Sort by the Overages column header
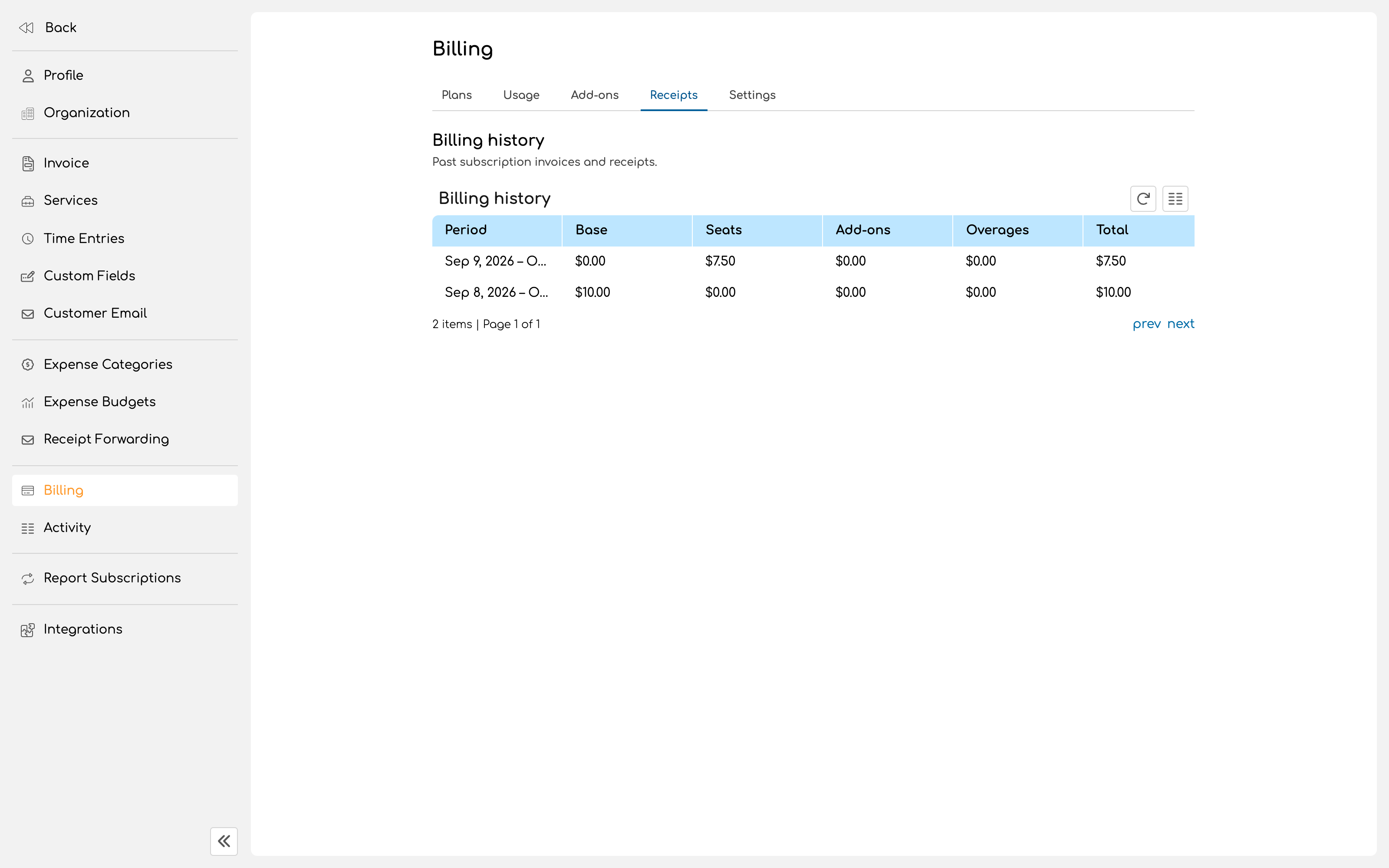 [x=1018, y=230]
